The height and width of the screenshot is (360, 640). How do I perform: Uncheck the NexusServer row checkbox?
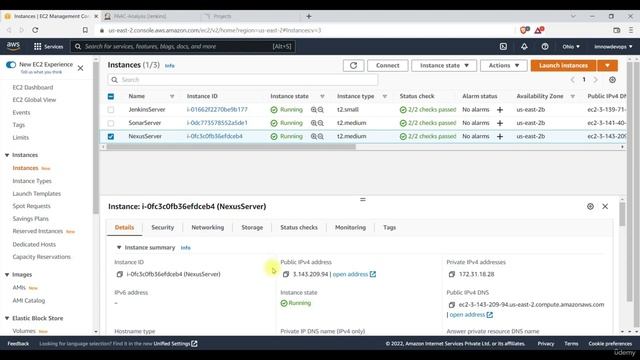coord(111,137)
